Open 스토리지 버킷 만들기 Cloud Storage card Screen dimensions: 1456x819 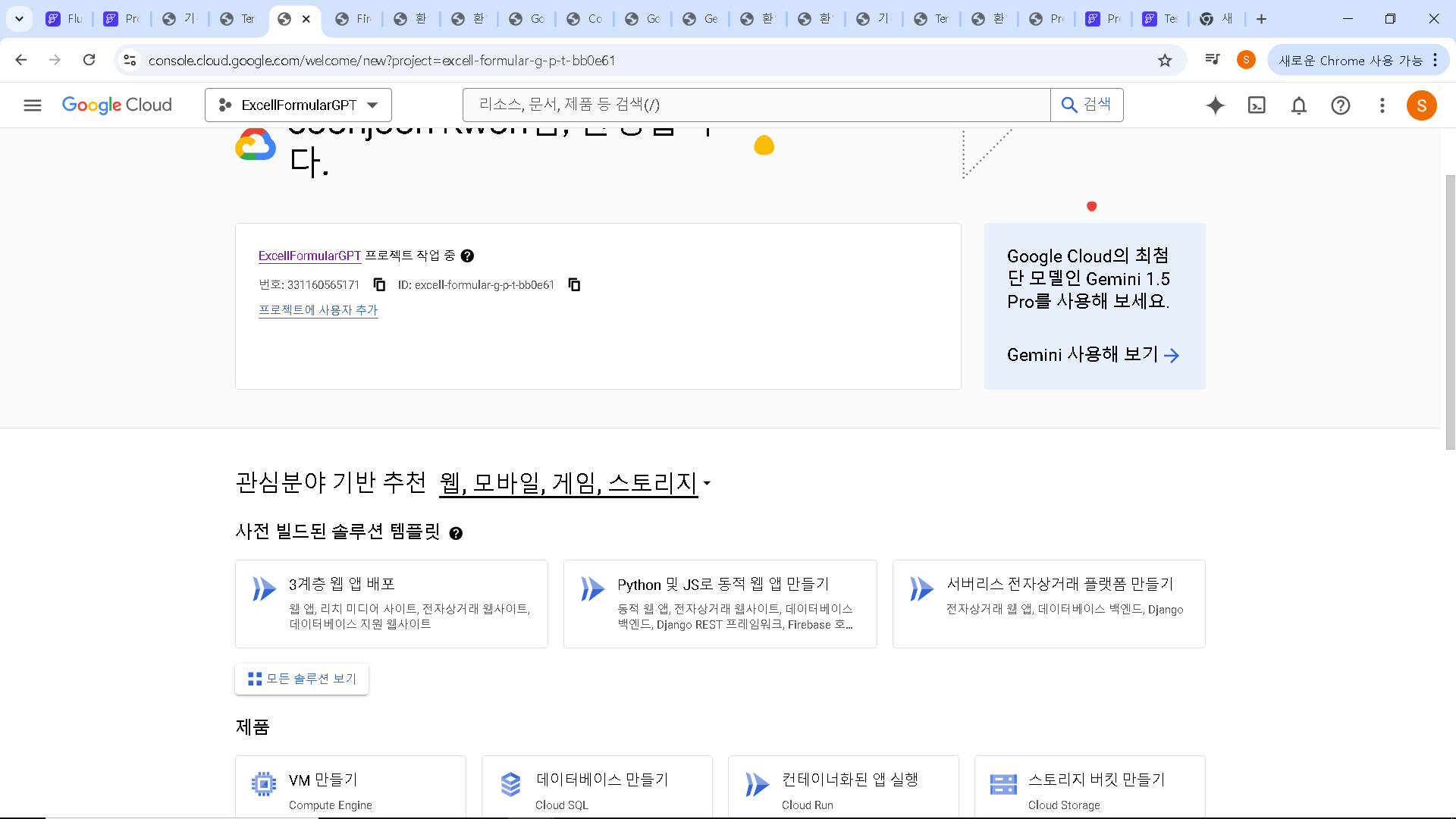click(1090, 786)
